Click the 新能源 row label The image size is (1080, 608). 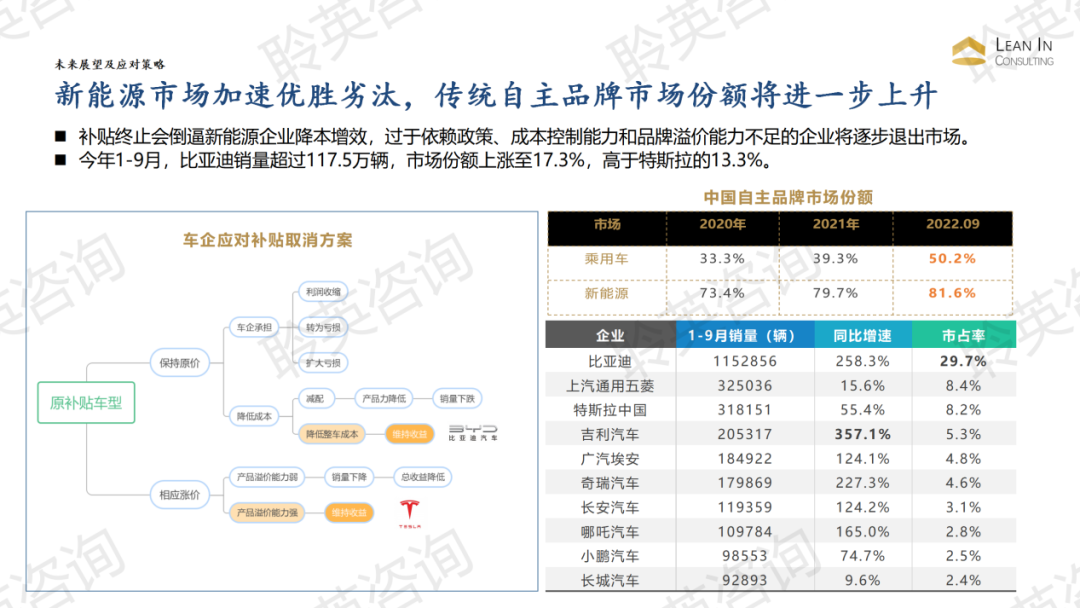606,293
